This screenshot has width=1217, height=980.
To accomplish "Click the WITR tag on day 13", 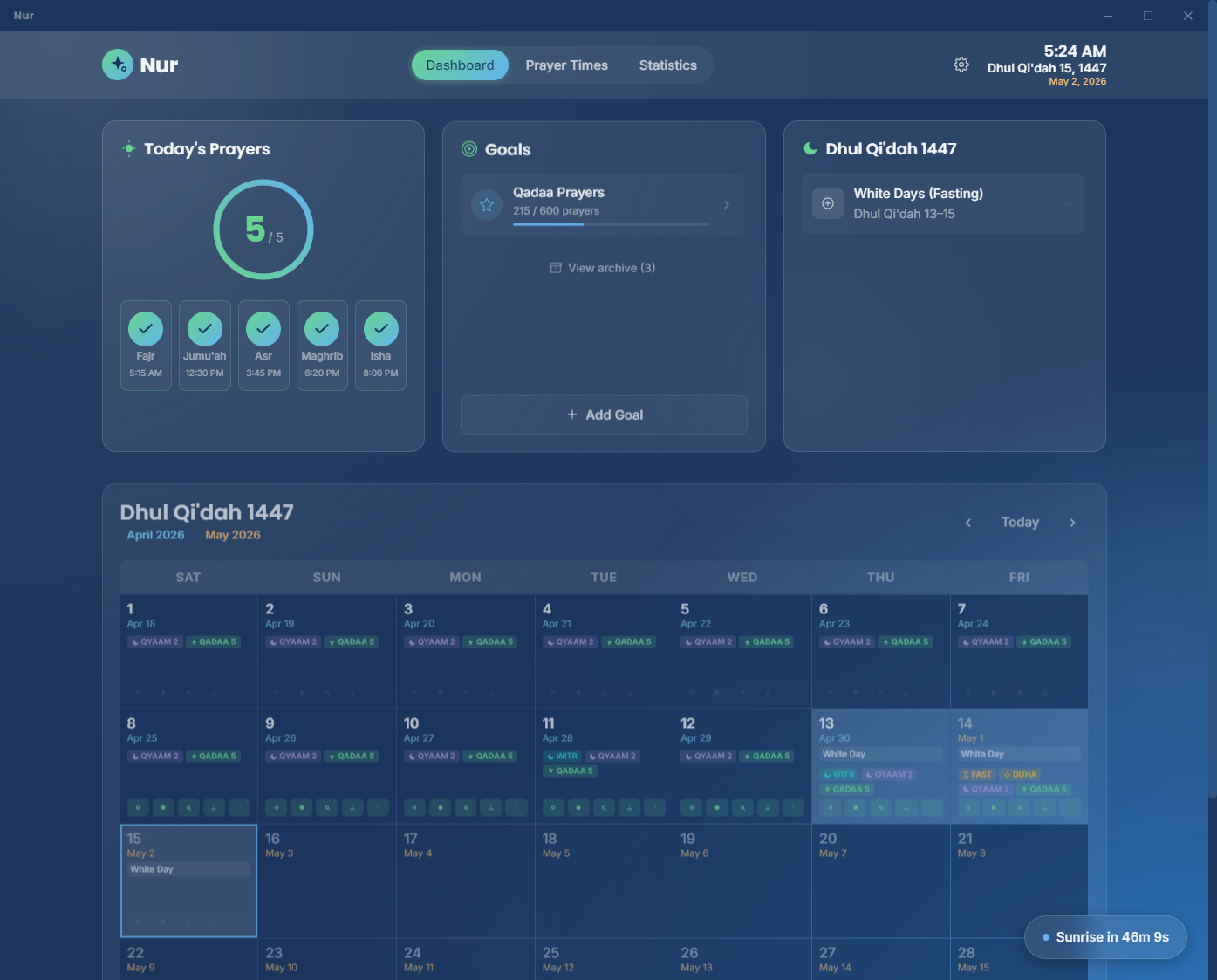I will [x=839, y=774].
